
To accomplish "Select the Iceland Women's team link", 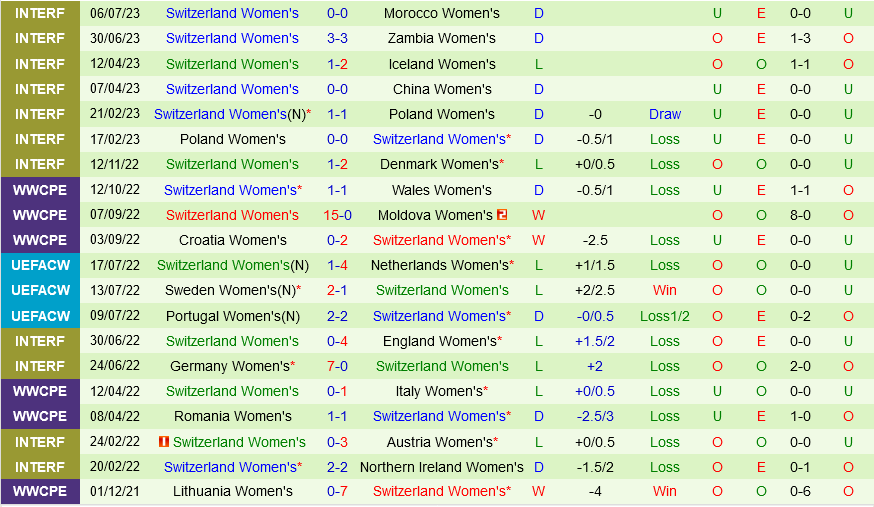I will pyautogui.click(x=442, y=64).
